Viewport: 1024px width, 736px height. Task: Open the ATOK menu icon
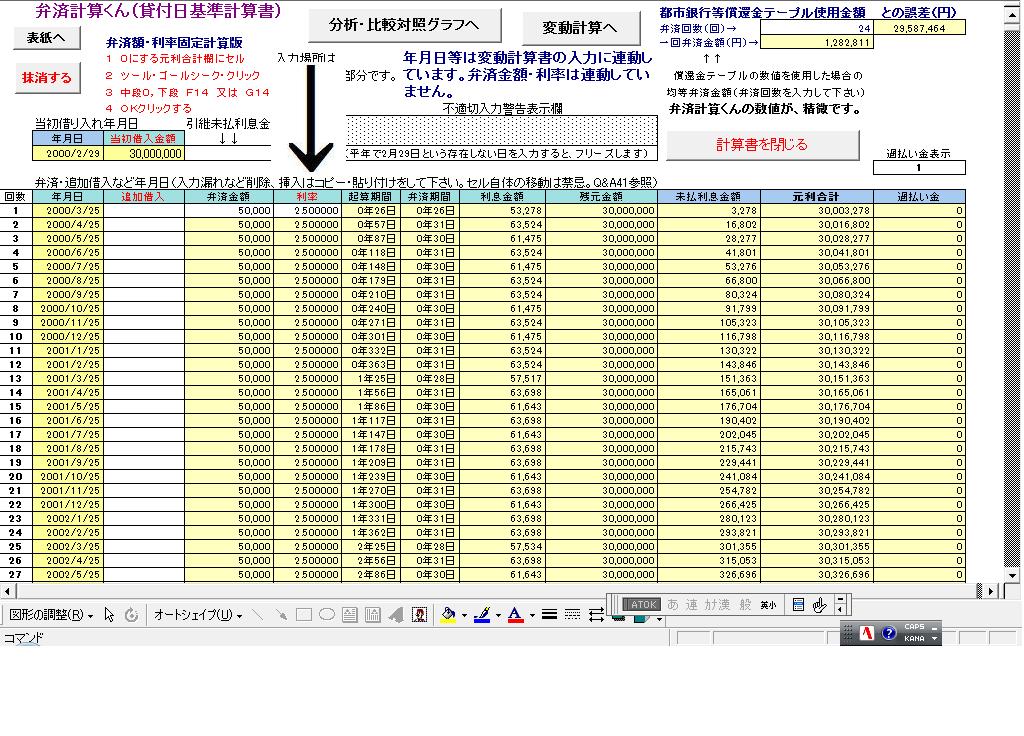pyautogui.click(x=798, y=605)
